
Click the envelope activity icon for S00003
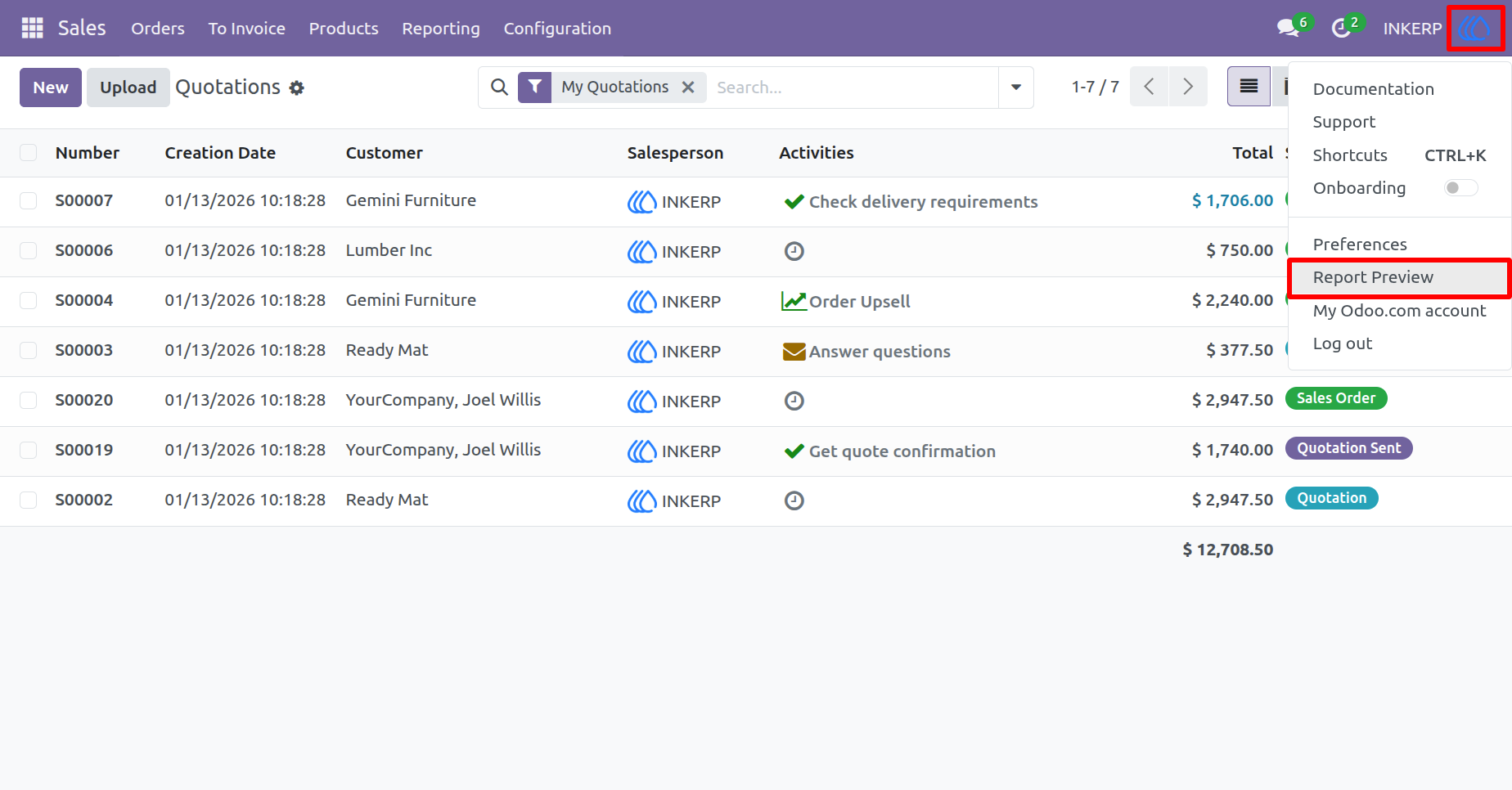(x=794, y=352)
